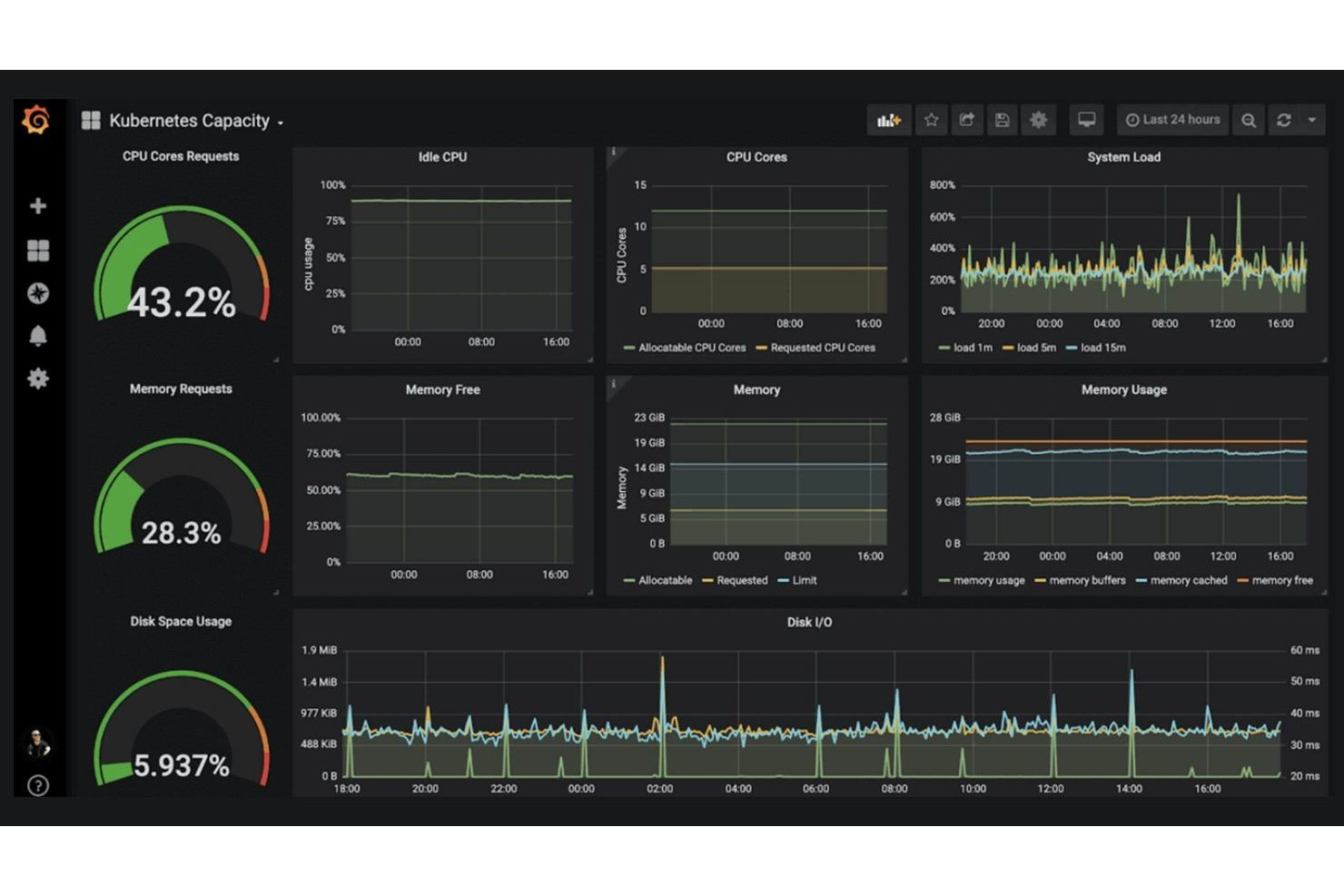Click the Disk I/O panel title

click(807, 623)
